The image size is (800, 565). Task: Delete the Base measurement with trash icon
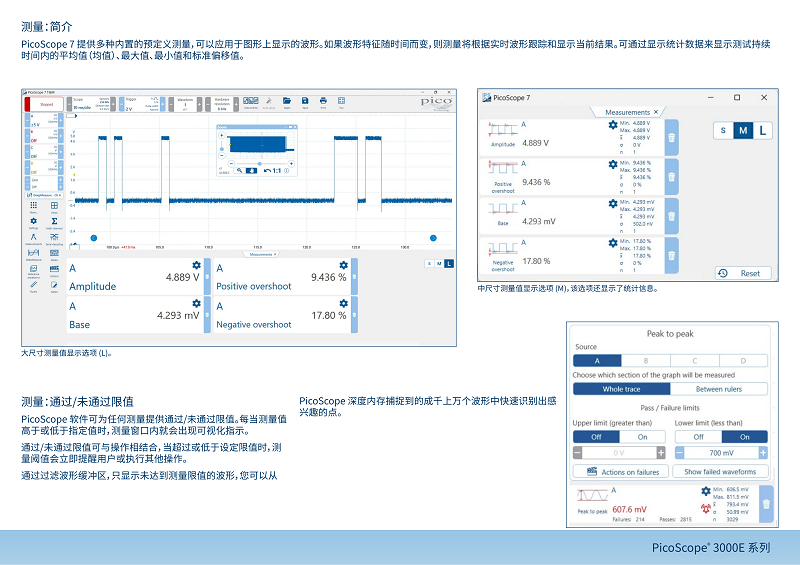(x=671, y=216)
